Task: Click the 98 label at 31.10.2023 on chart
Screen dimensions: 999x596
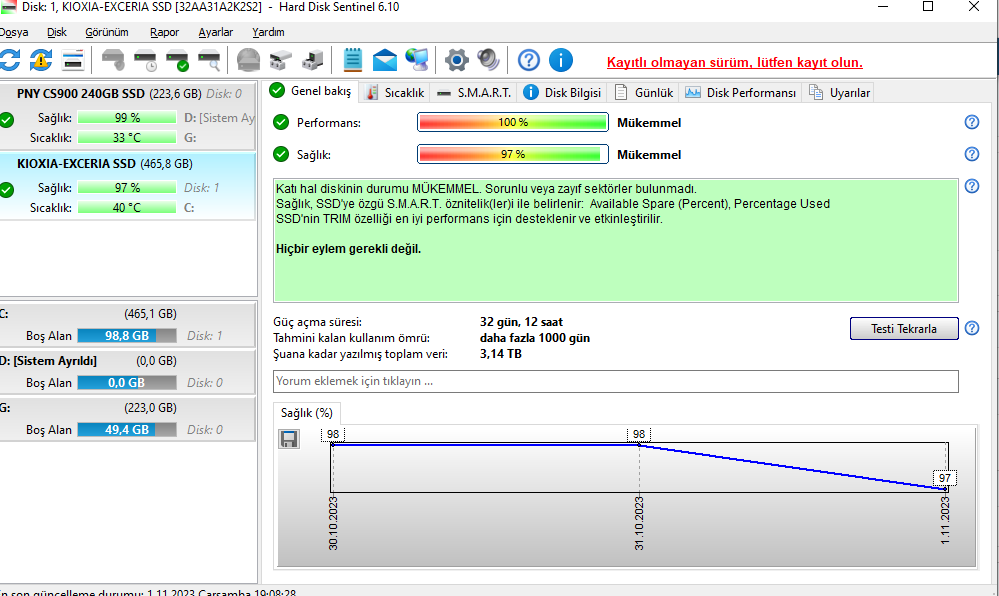Action: point(639,434)
